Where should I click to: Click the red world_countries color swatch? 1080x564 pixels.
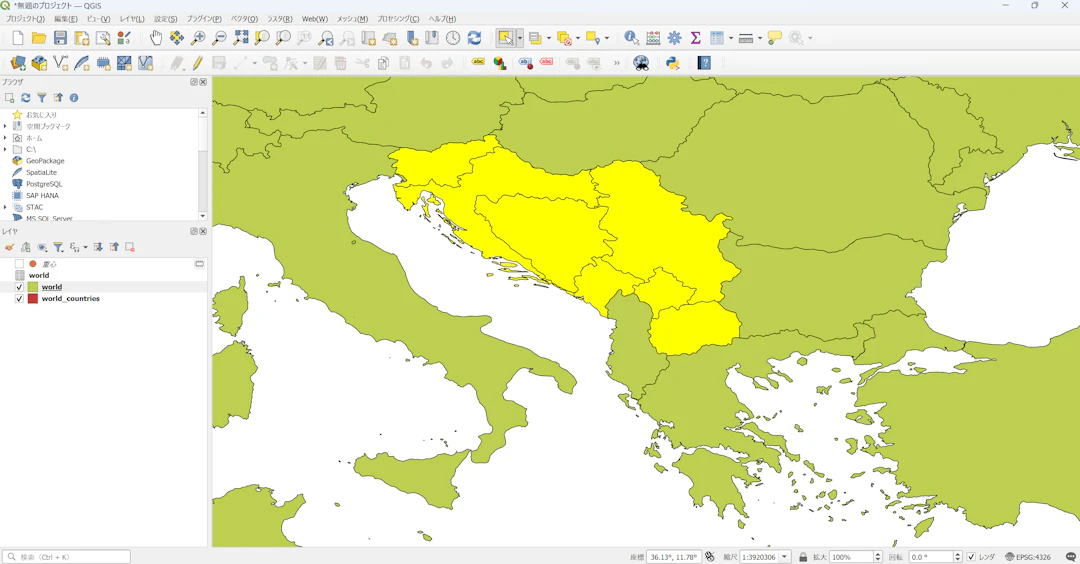click(x=32, y=299)
